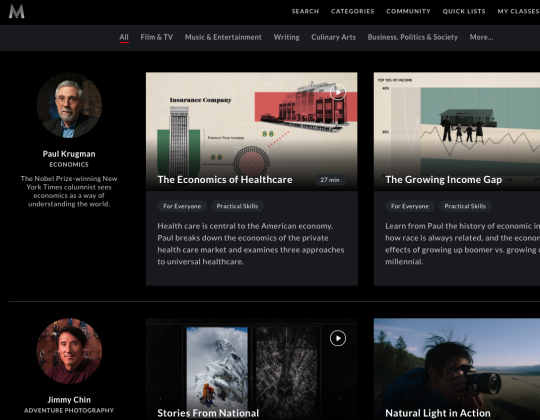Click the For Everyone tag under Healthcare
The image size is (540, 420).
point(182,206)
